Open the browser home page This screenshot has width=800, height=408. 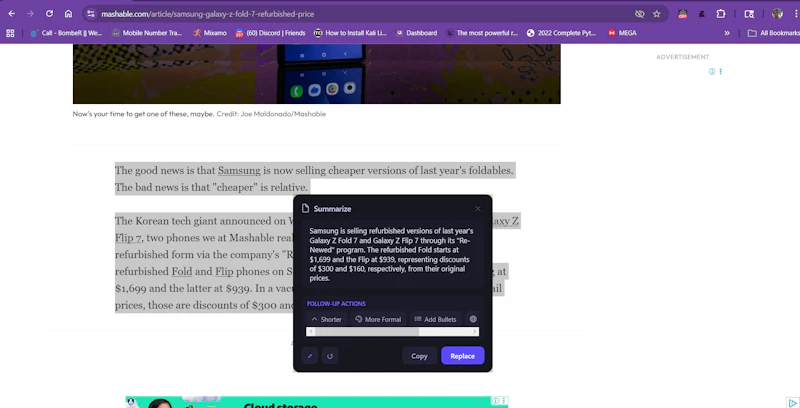pyautogui.click(x=68, y=14)
